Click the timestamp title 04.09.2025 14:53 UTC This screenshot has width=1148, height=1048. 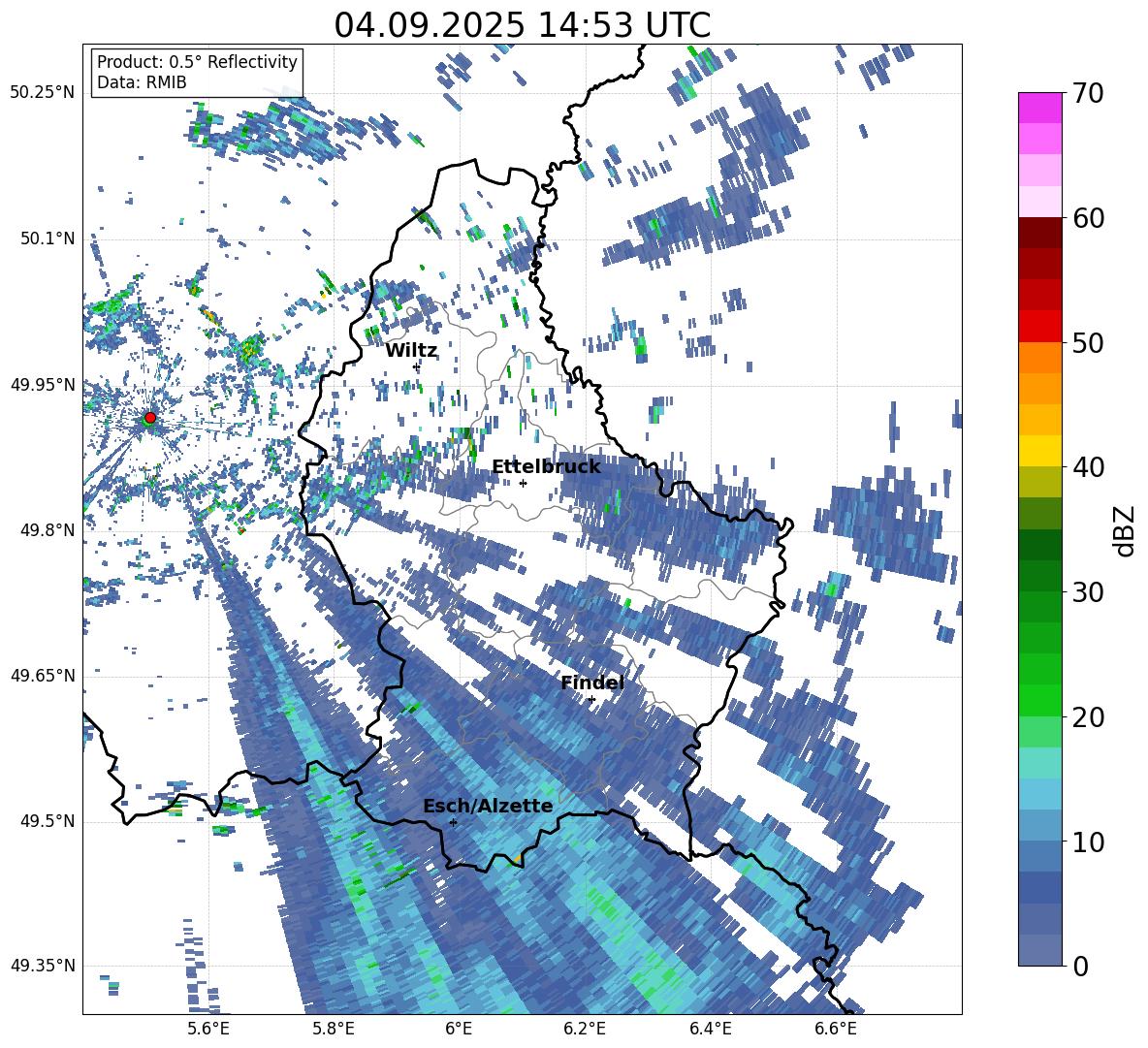(x=522, y=25)
